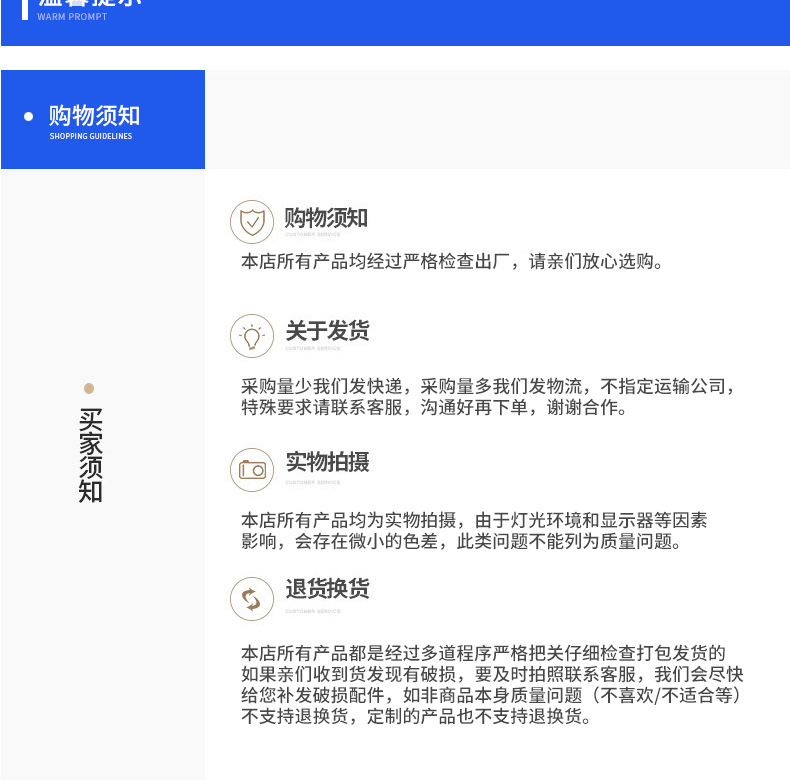Screen dimensions: 790x780
Task: Click the tan dot above 买家须知
Action: 89,388
